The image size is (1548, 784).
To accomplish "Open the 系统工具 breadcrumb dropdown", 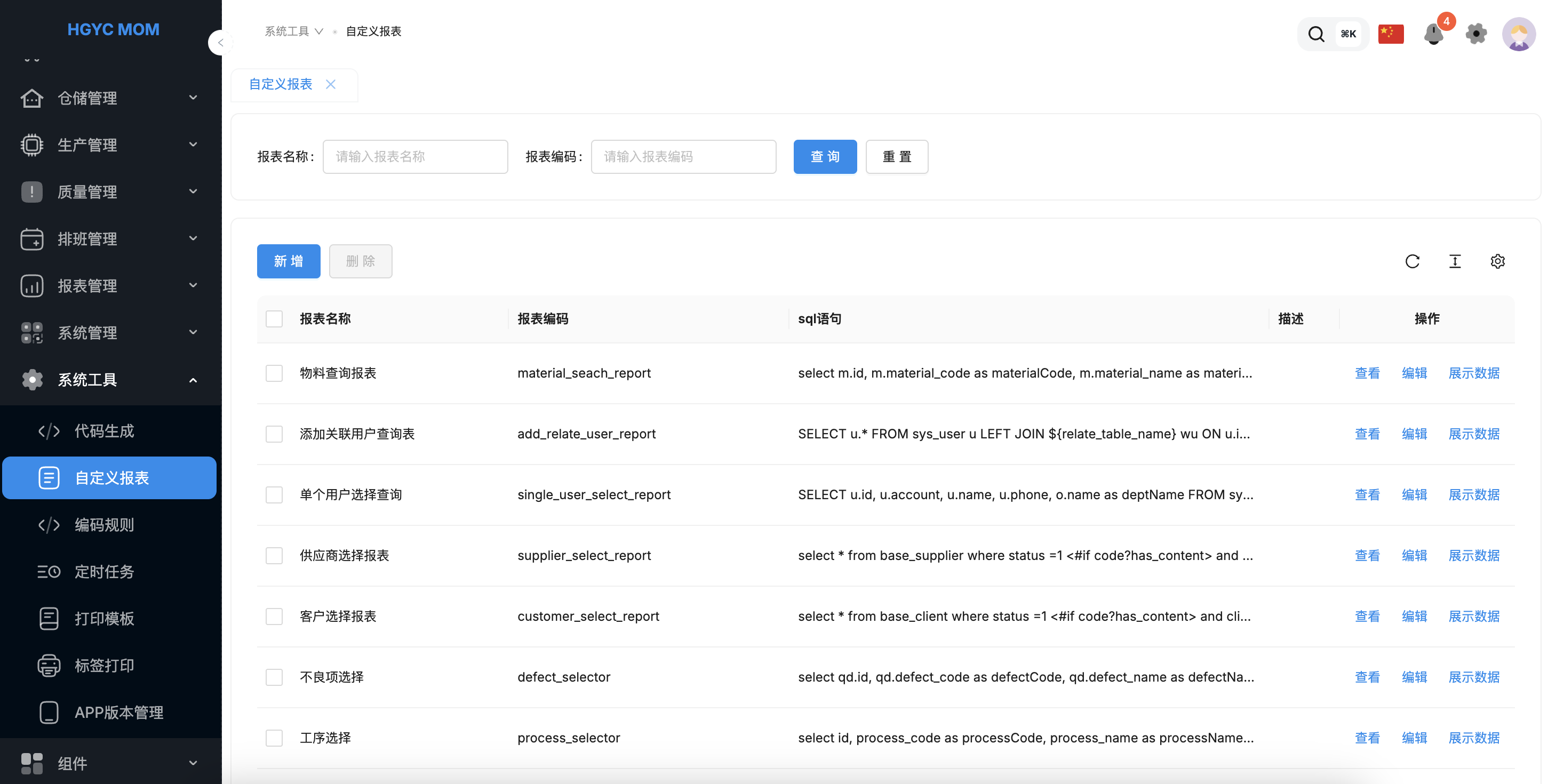I will 294,31.
